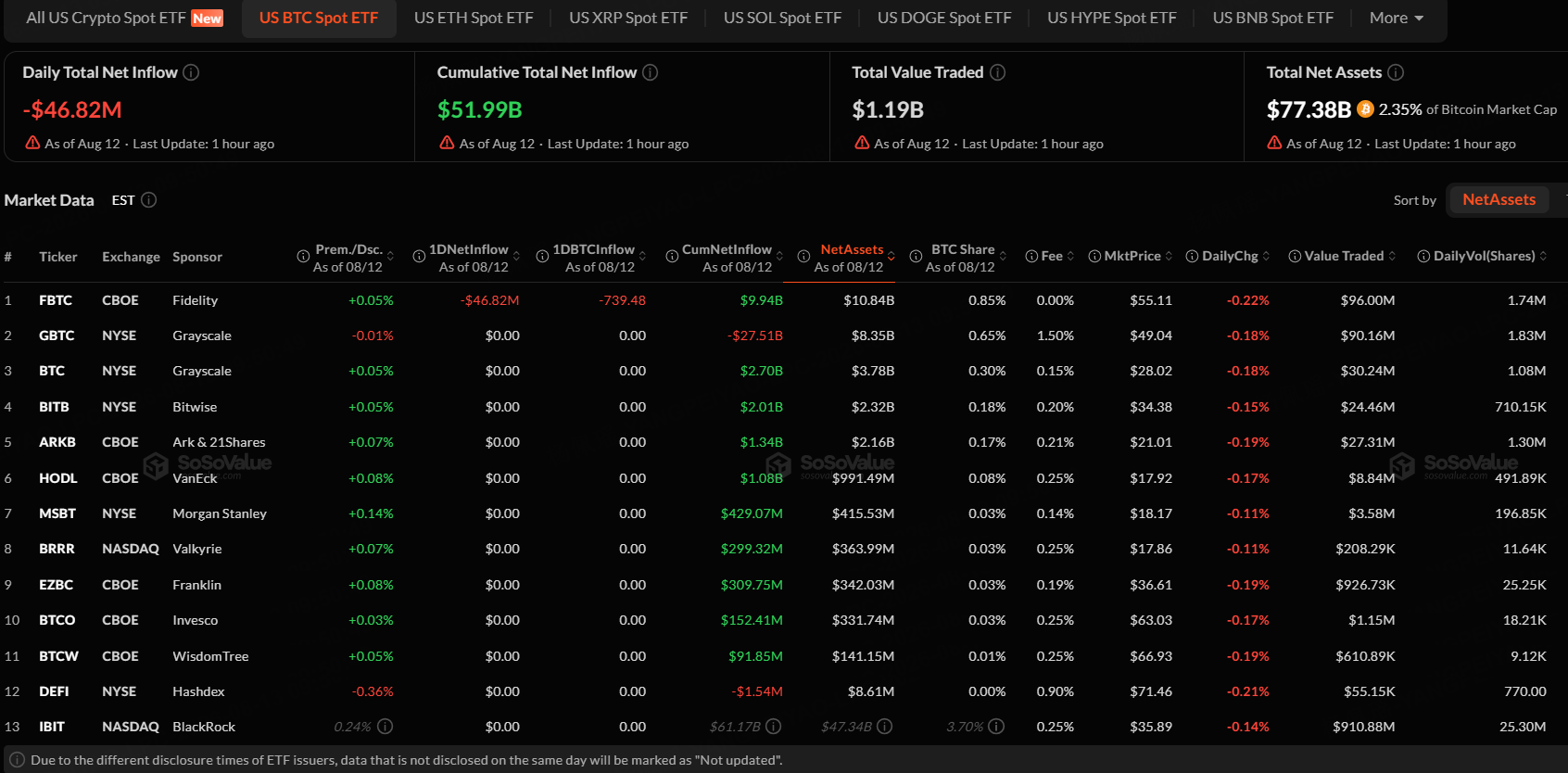Screen dimensions: 1568x773
Task: Click the info icon next to EST
Action: point(148,200)
